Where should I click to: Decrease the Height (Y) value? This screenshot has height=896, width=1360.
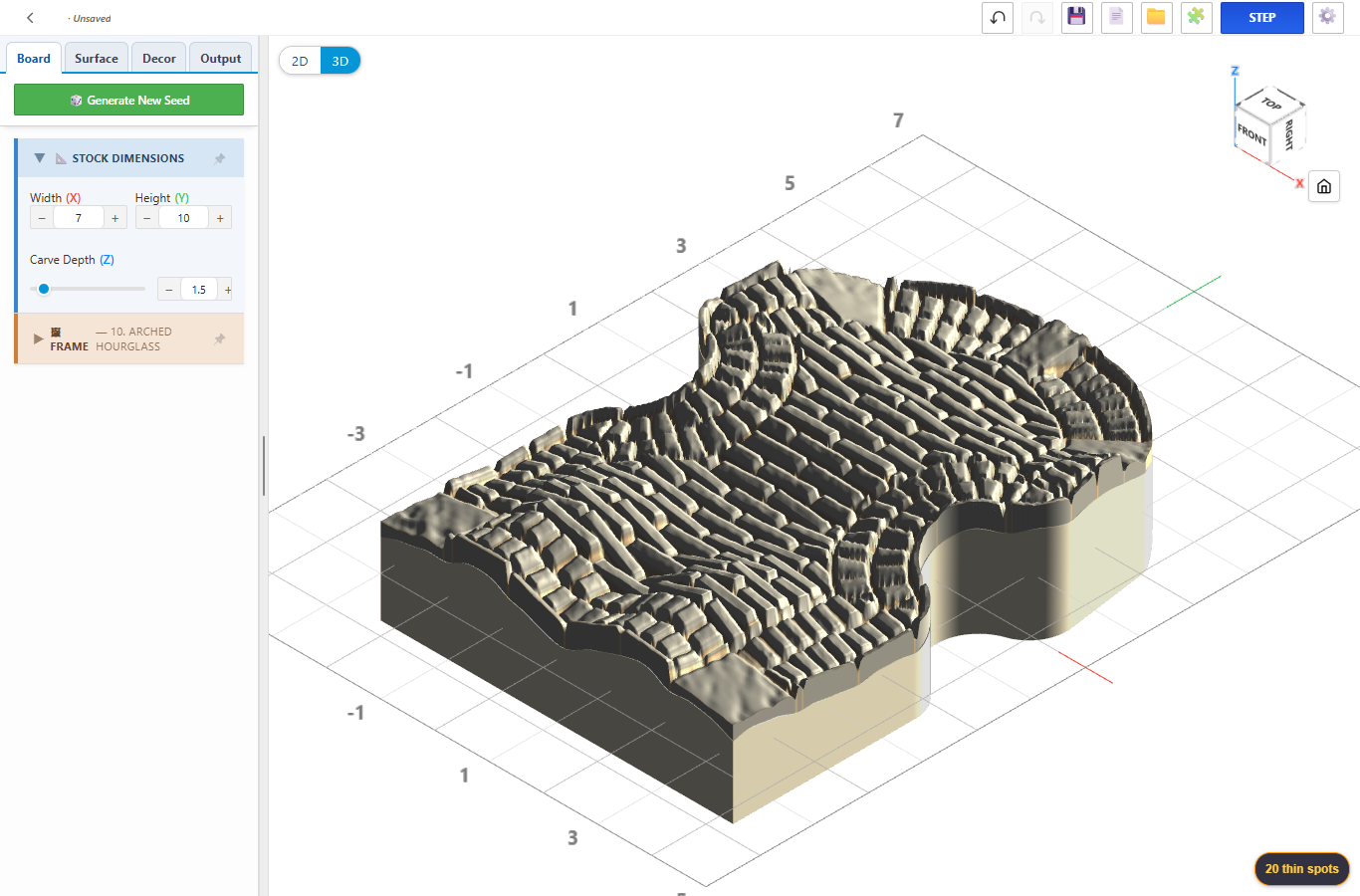coord(147,218)
